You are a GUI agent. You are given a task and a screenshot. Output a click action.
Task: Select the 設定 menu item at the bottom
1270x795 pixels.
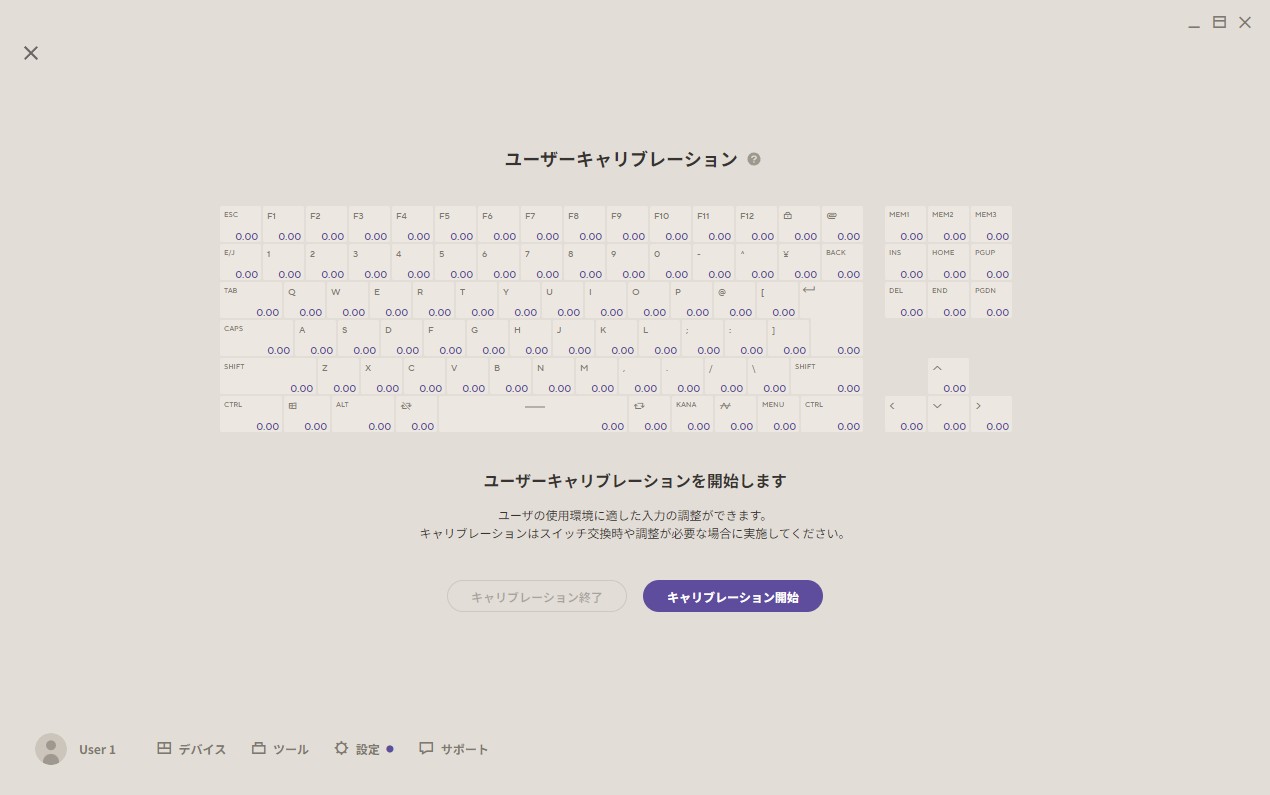tap(365, 748)
